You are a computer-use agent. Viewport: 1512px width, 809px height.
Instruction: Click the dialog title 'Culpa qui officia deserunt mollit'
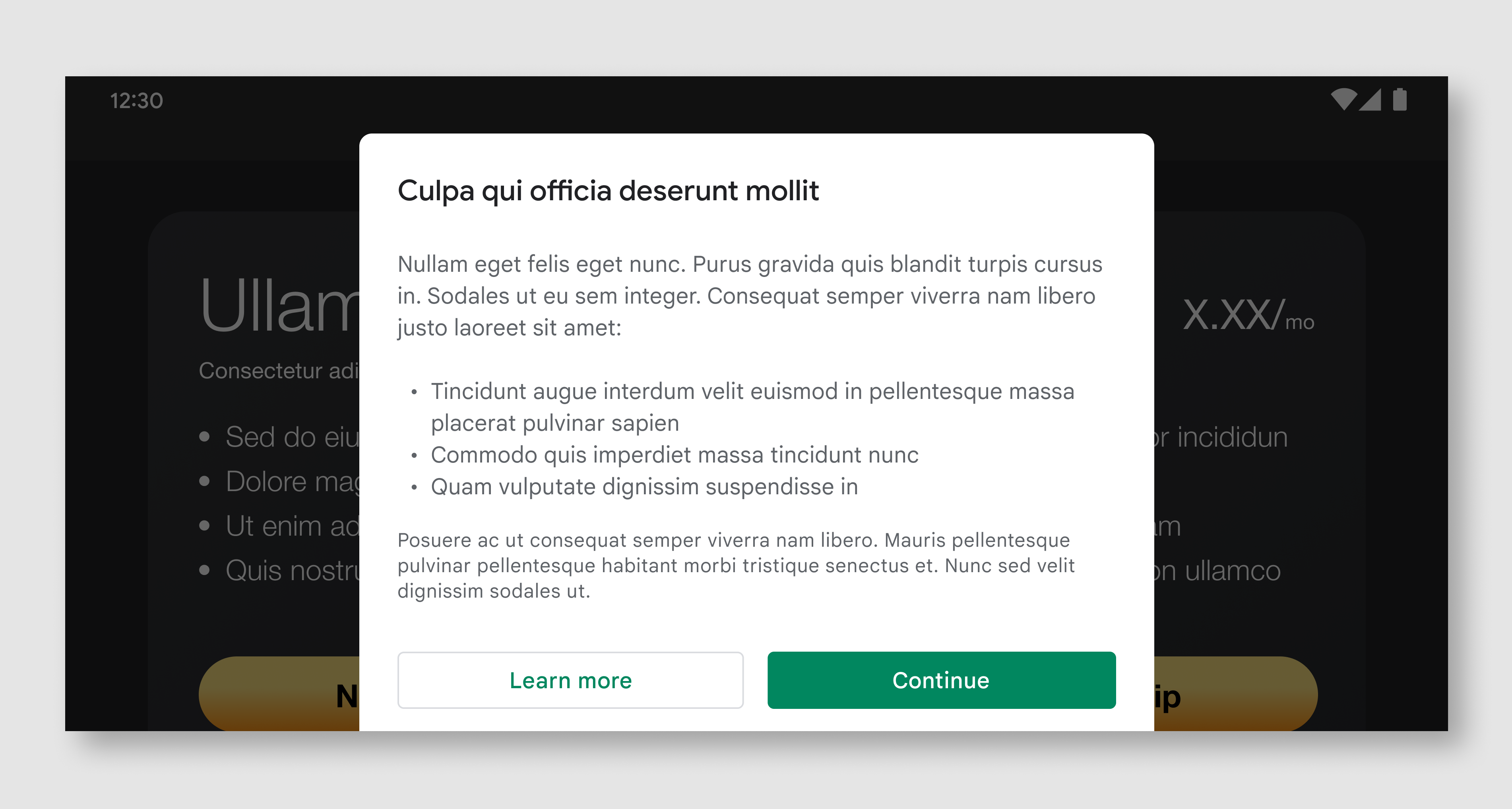(608, 191)
